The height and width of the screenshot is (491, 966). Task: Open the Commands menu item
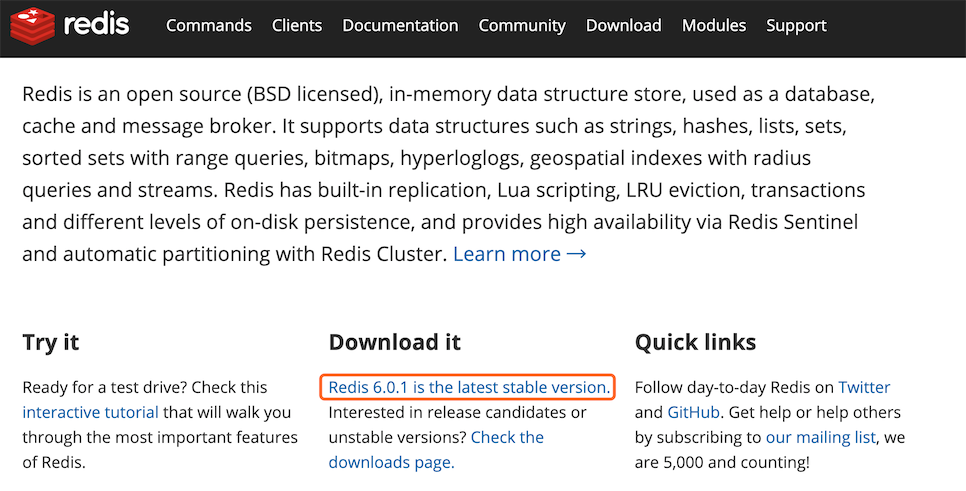(x=209, y=25)
